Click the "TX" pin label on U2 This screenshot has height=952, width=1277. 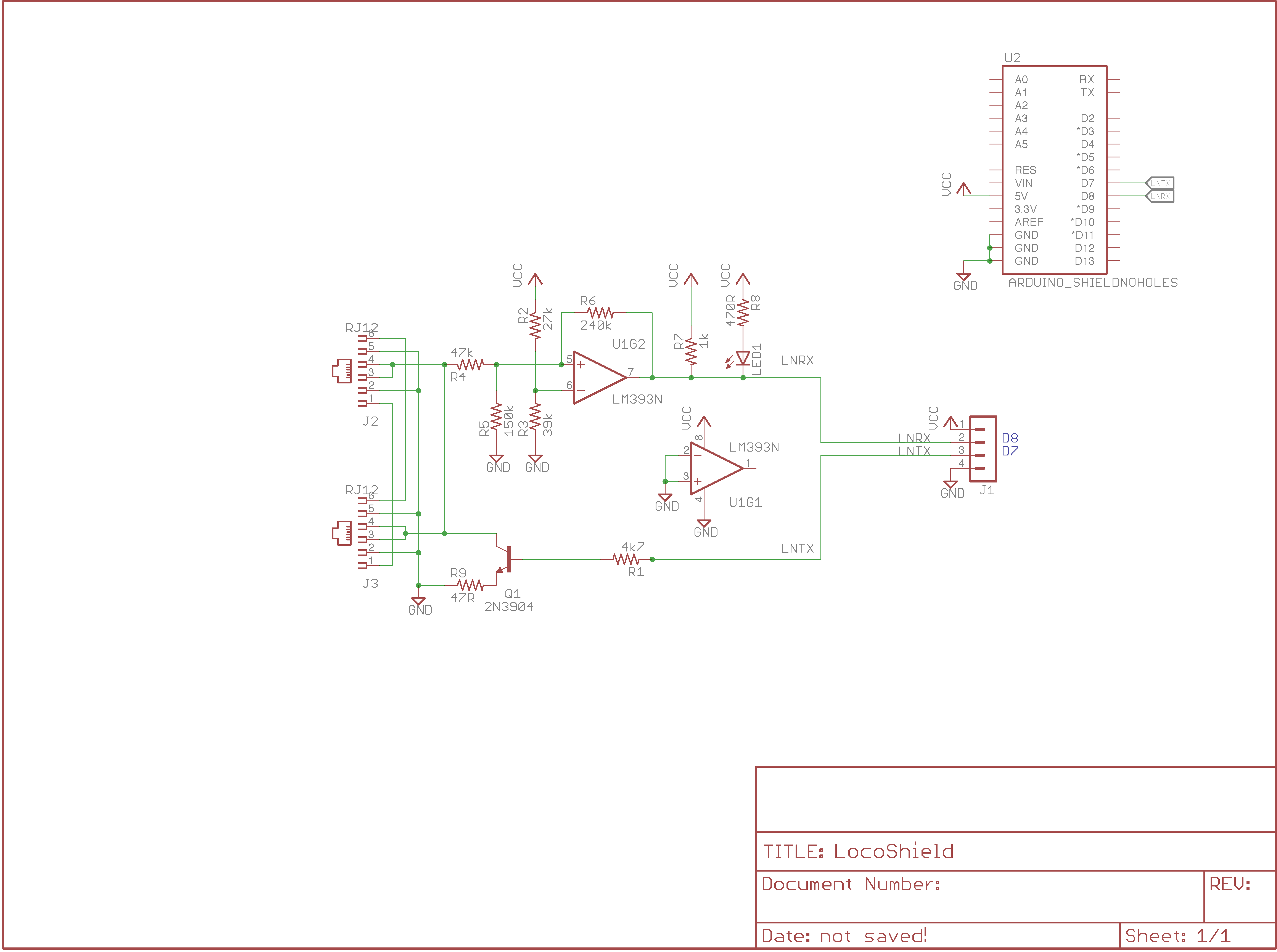coord(1087,92)
